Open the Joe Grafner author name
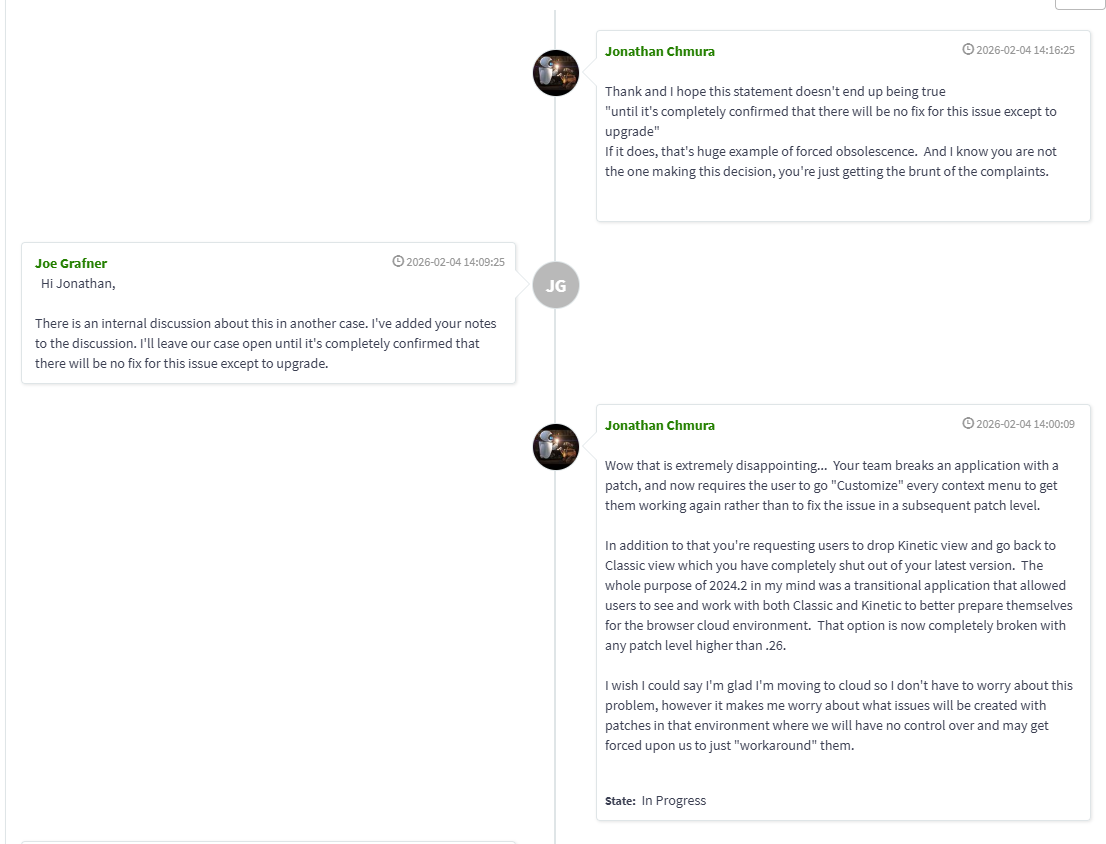The height and width of the screenshot is (844, 1106). (x=71, y=263)
